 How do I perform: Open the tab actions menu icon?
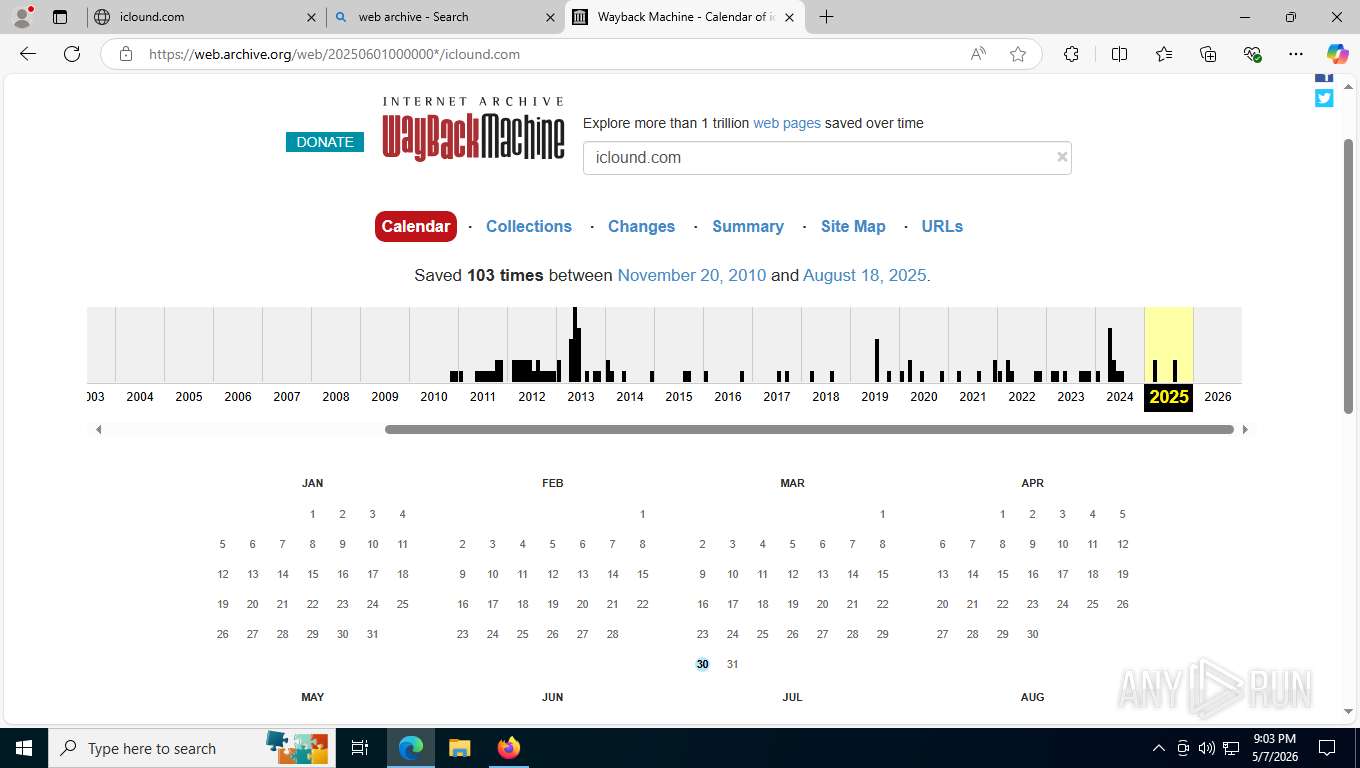coord(60,17)
